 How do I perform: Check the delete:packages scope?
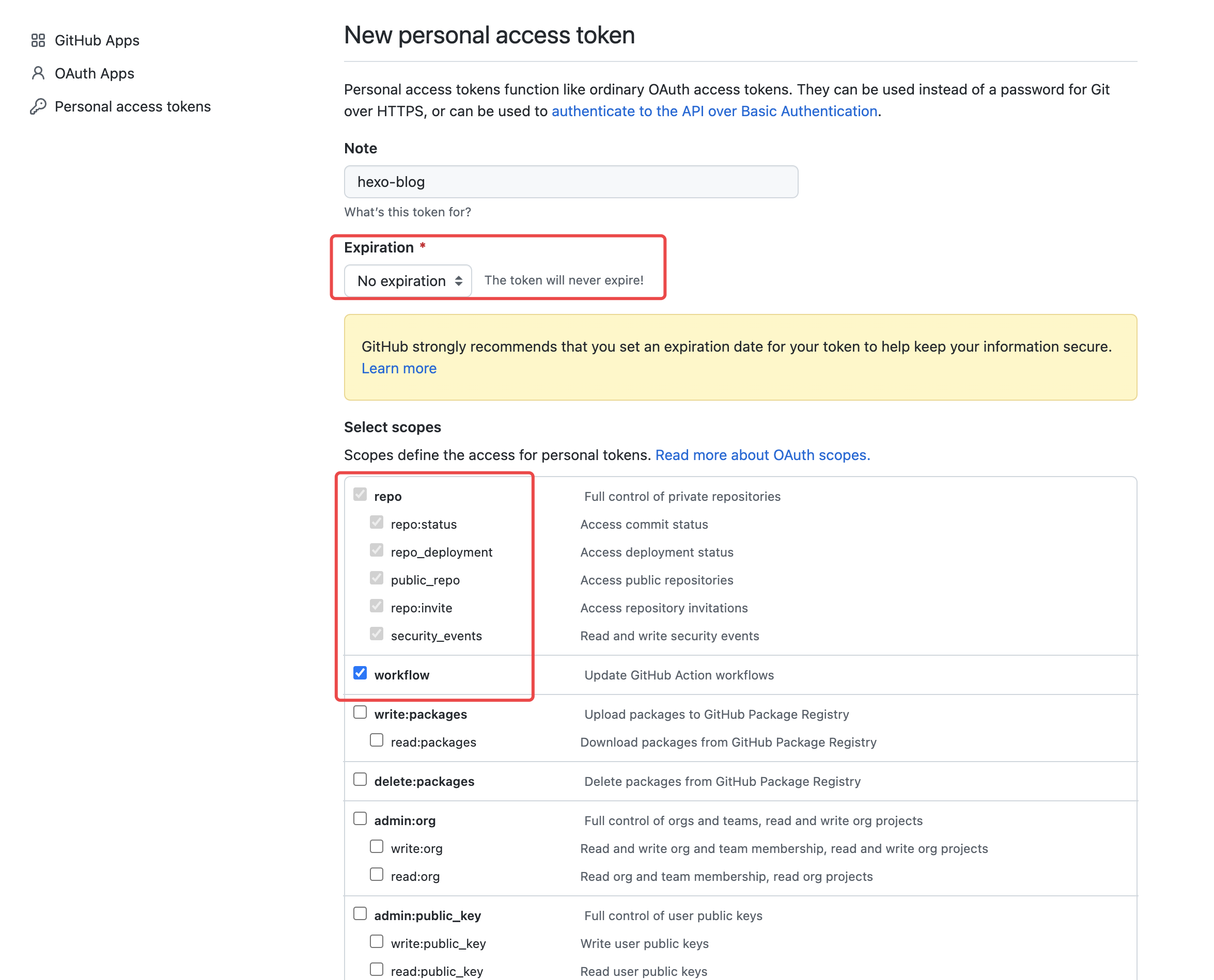[360, 780]
